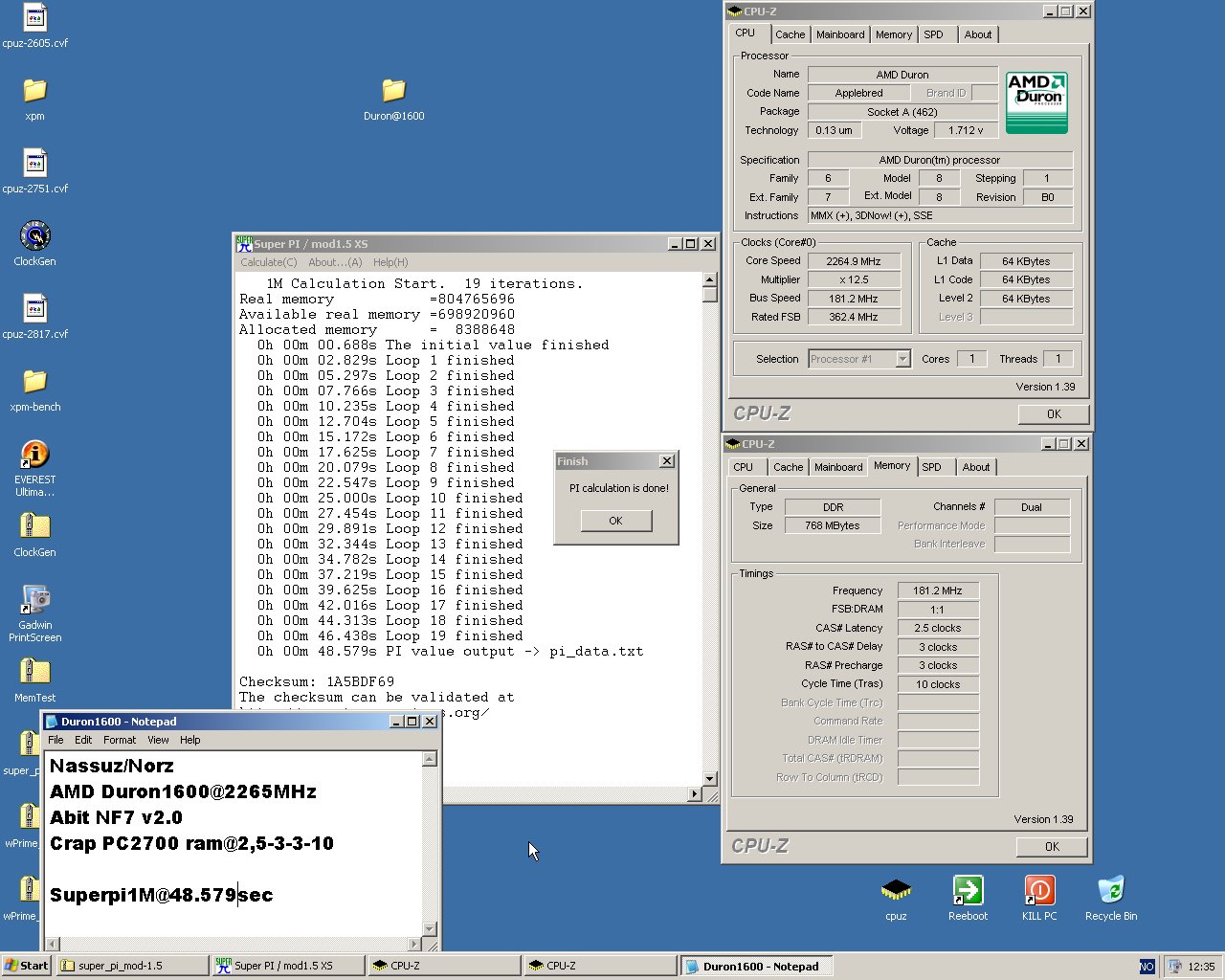This screenshot has height=980, width=1225.
Task: Click the 'Abit NF7 v2.0' line in Notepad
Action: [116, 817]
